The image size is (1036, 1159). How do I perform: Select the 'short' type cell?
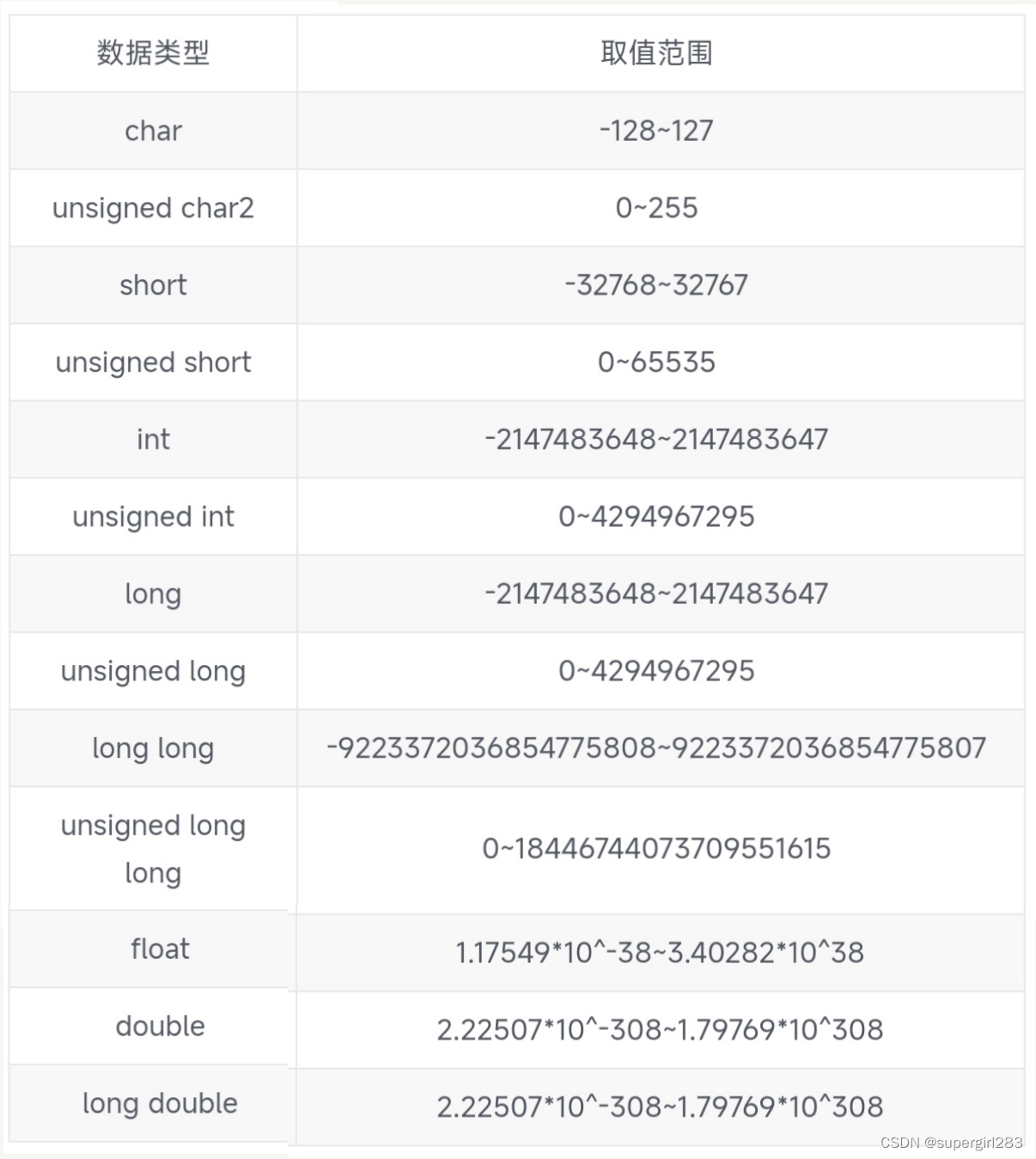(x=153, y=285)
